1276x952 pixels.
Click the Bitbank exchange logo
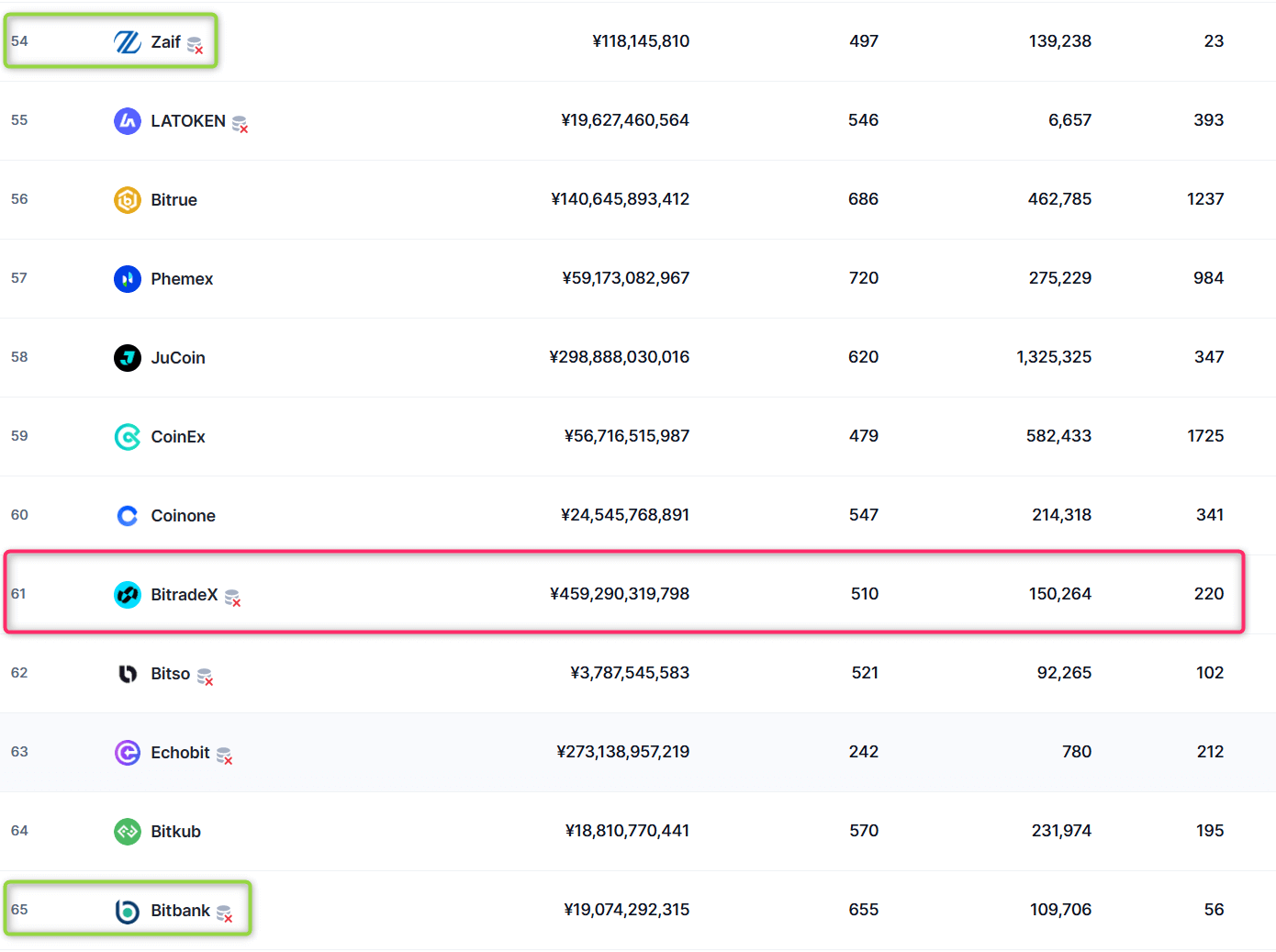[127, 911]
